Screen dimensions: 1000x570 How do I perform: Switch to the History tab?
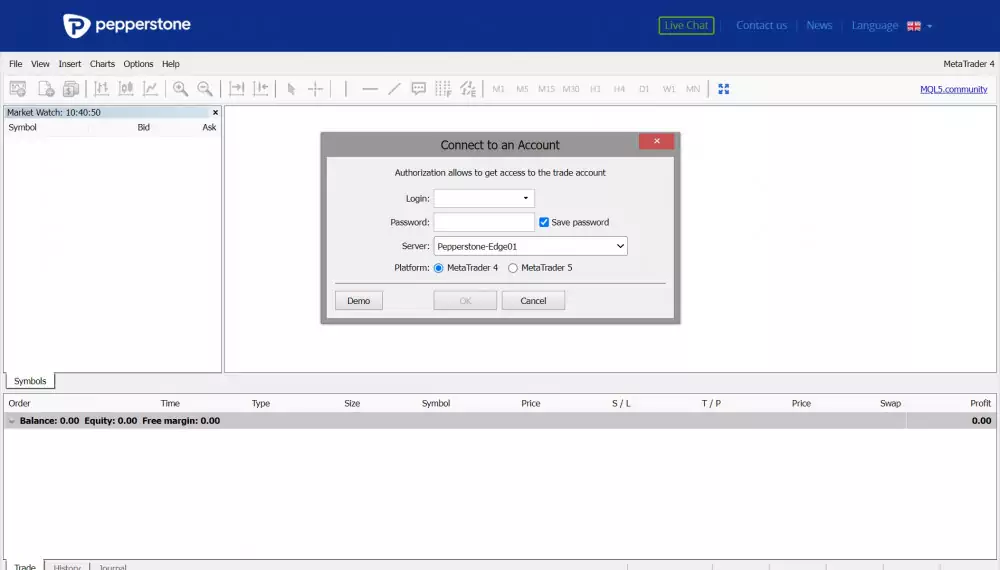67,566
